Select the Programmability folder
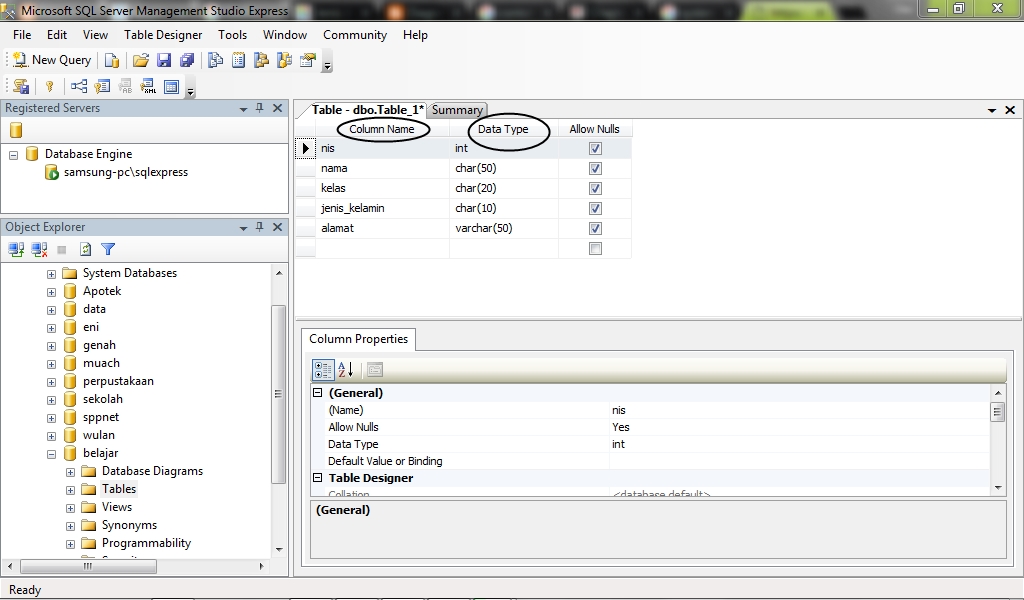Viewport: 1024px width, 600px height. click(146, 543)
